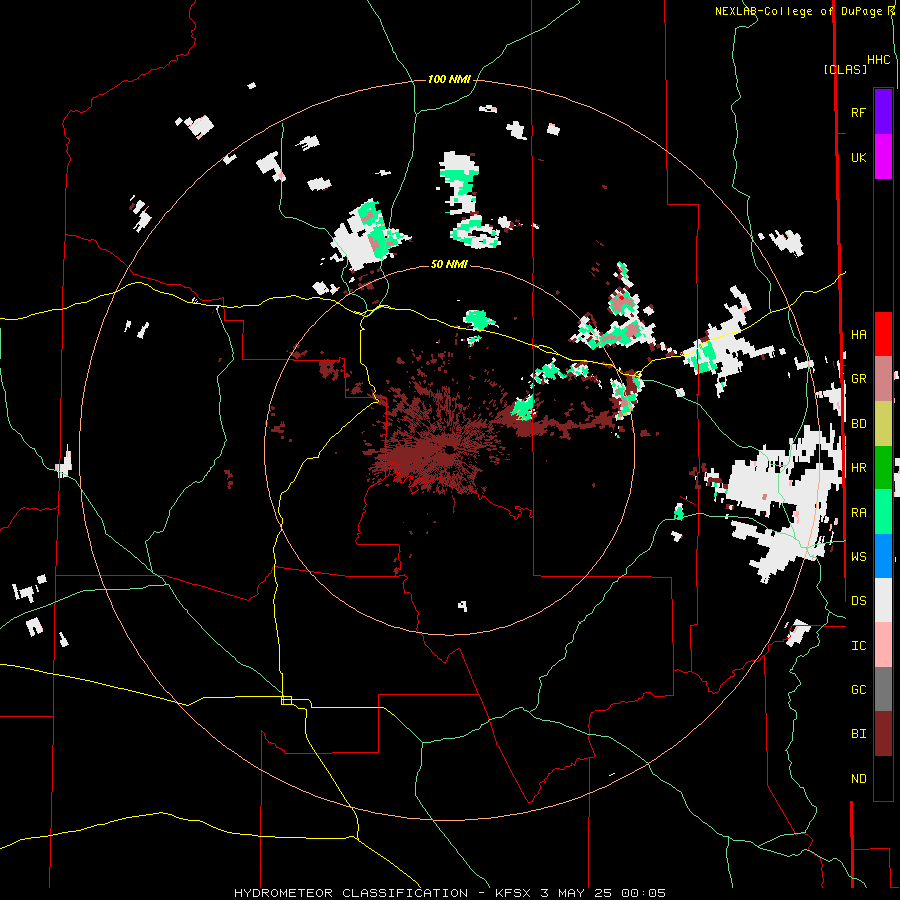Click the mint green RA legend swatch
Image resolution: width=900 pixels, height=900 pixels.
coord(883,512)
